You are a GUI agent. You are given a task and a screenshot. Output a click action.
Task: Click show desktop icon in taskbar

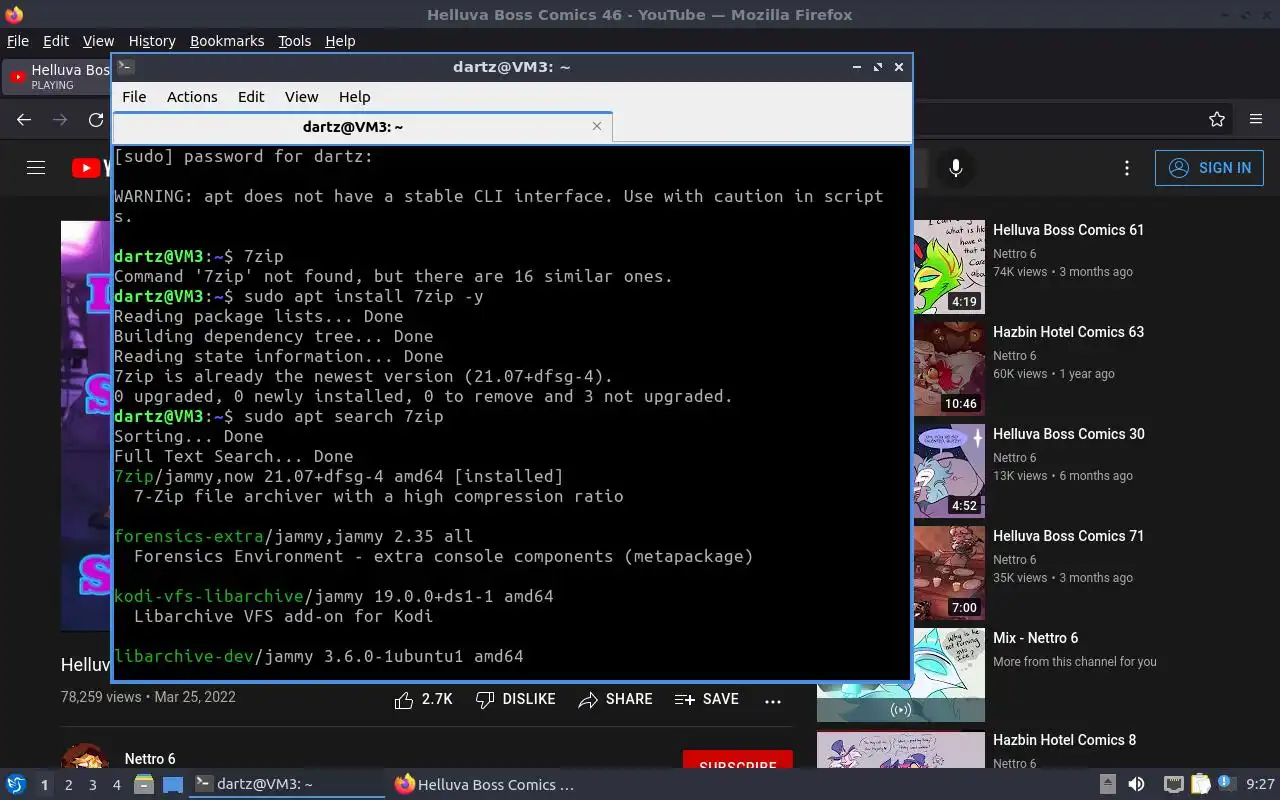click(173, 785)
